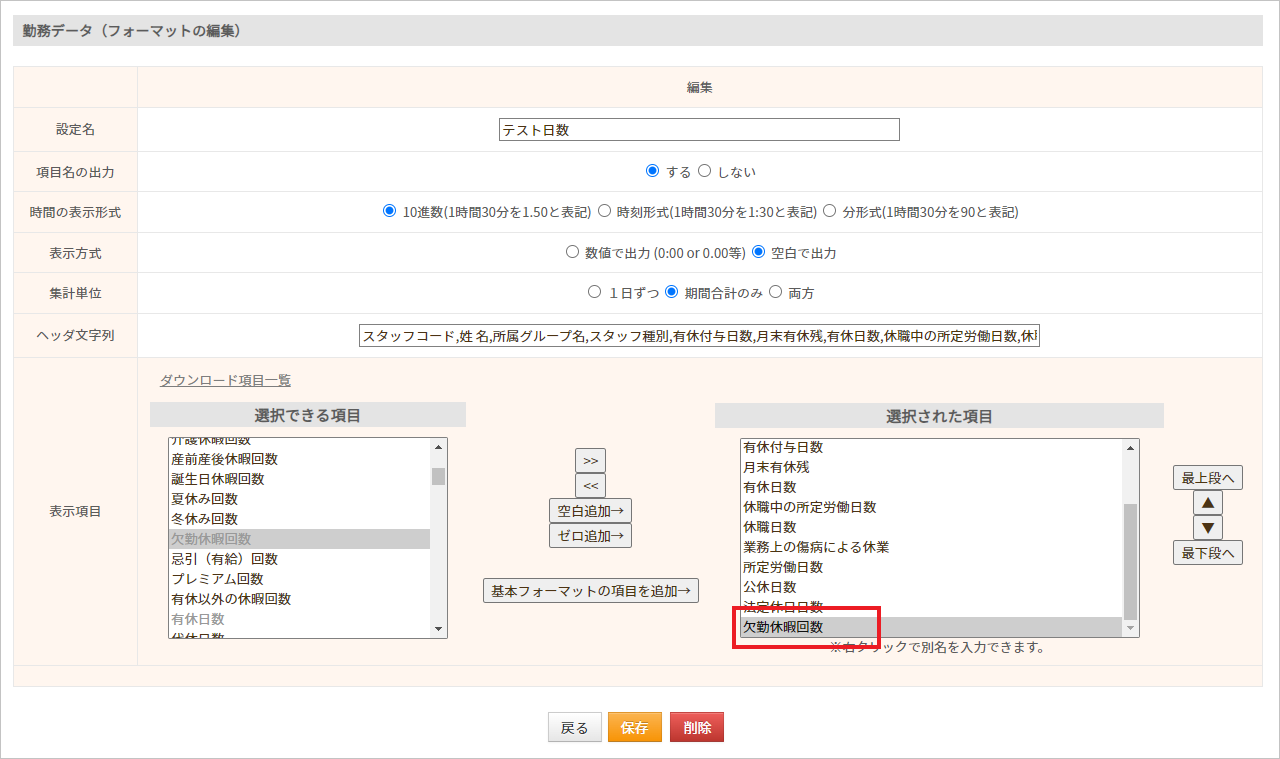Select １日ずつ aggregation unit
Viewport: 1280px width, 759px height.
[x=594, y=293]
